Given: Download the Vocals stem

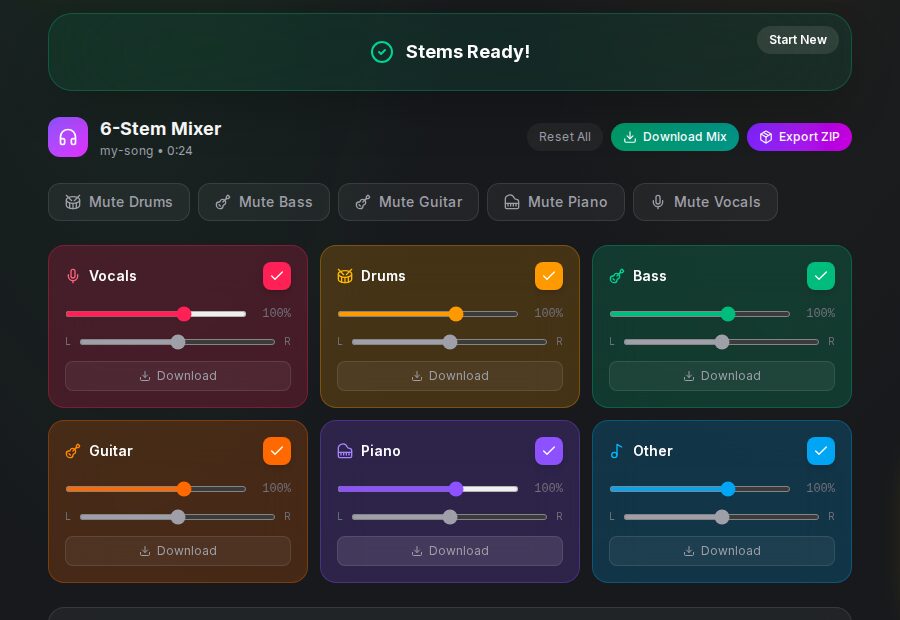Looking at the screenshot, I should (178, 376).
